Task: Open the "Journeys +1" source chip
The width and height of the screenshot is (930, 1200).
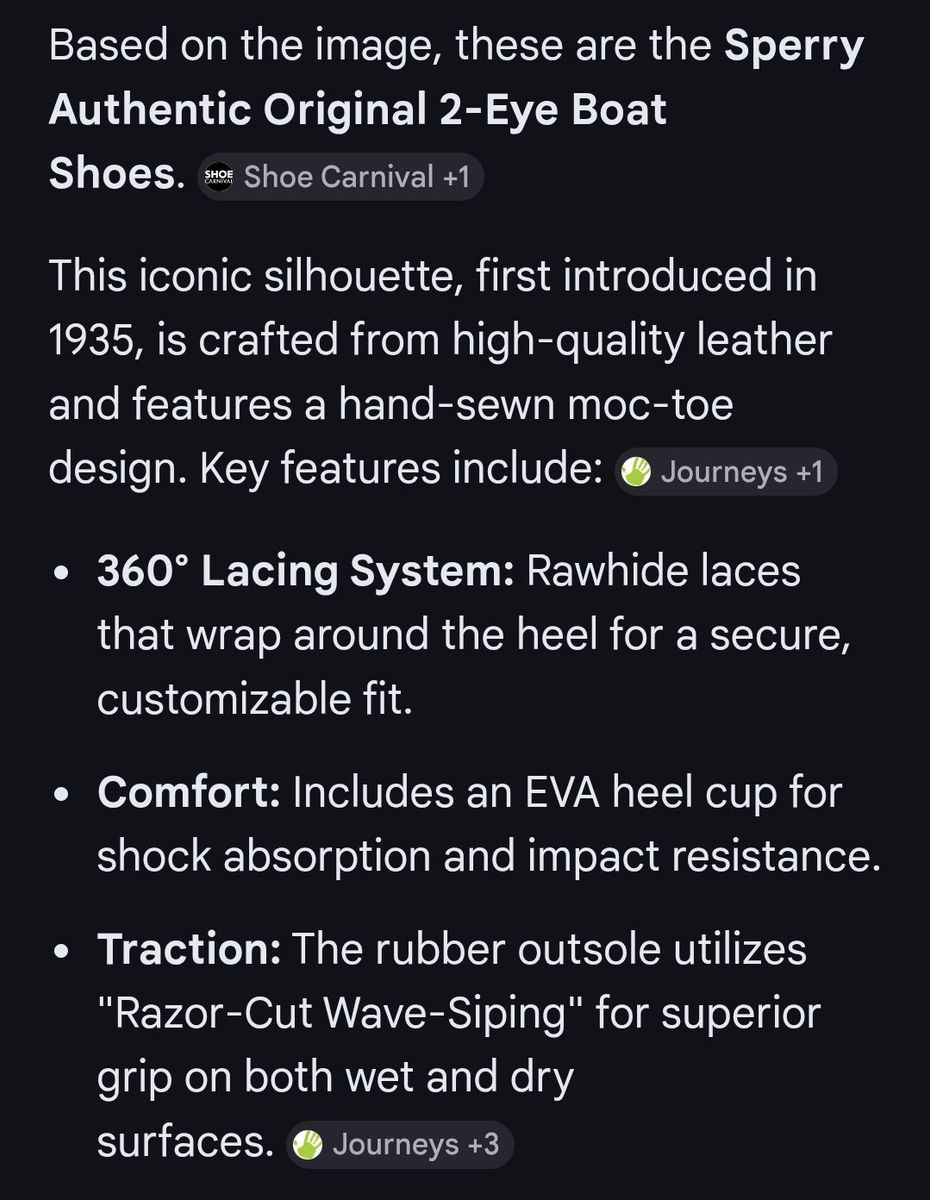Action: pos(726,472)
